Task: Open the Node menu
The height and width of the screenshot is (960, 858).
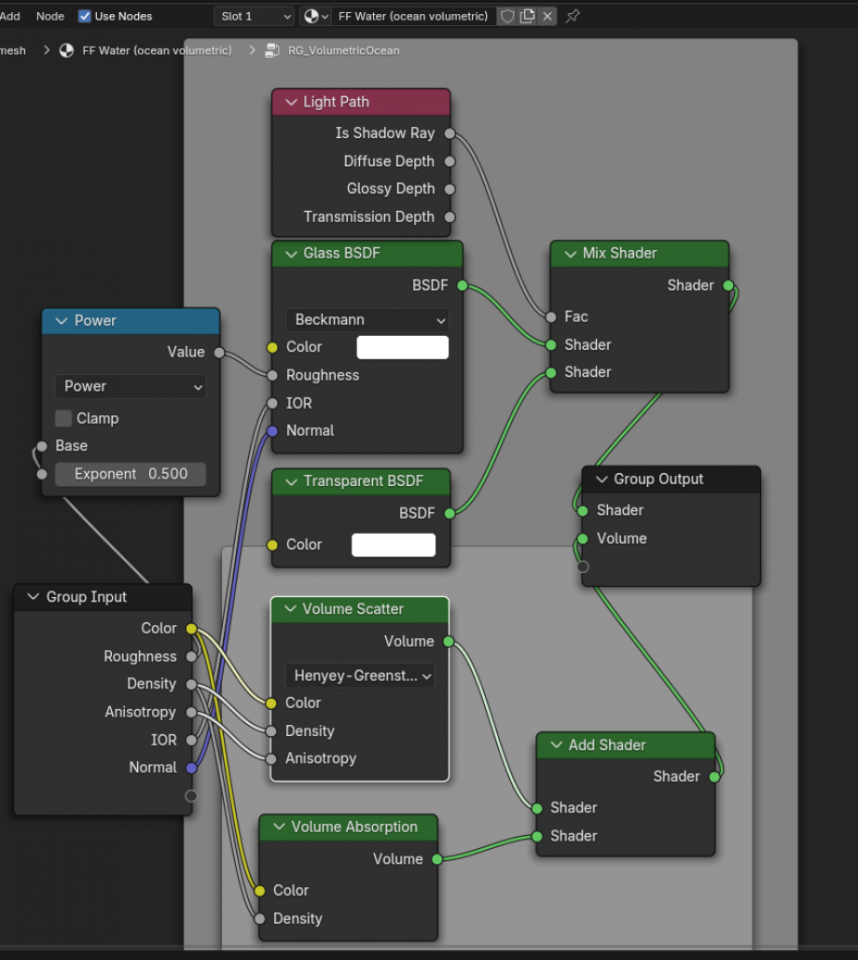Action: click(x=50, y=16)
